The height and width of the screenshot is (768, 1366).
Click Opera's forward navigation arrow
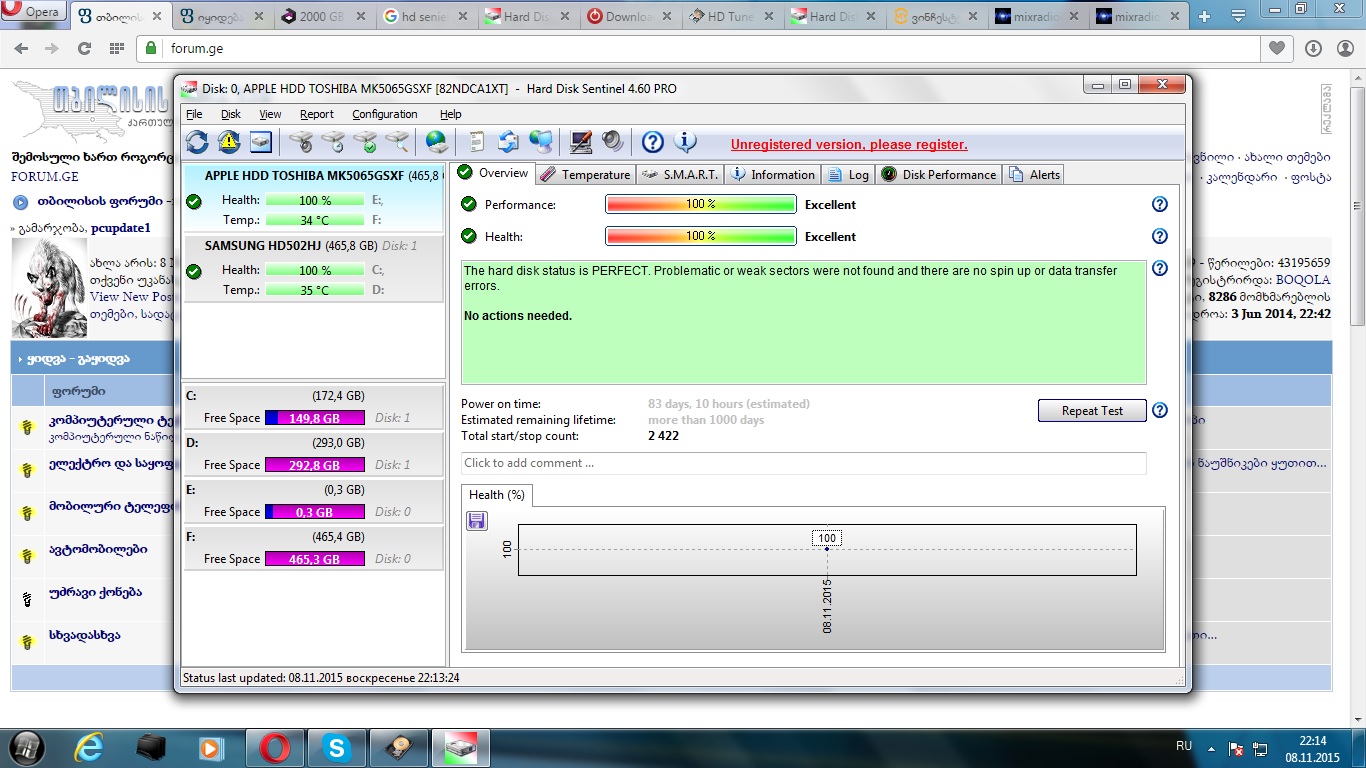tap(52, 48)
